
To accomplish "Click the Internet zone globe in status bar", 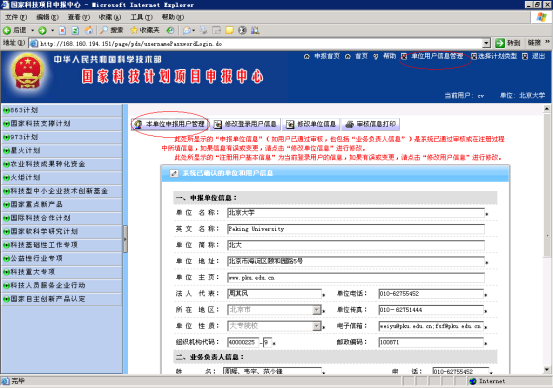I will (x=473, y=381).
